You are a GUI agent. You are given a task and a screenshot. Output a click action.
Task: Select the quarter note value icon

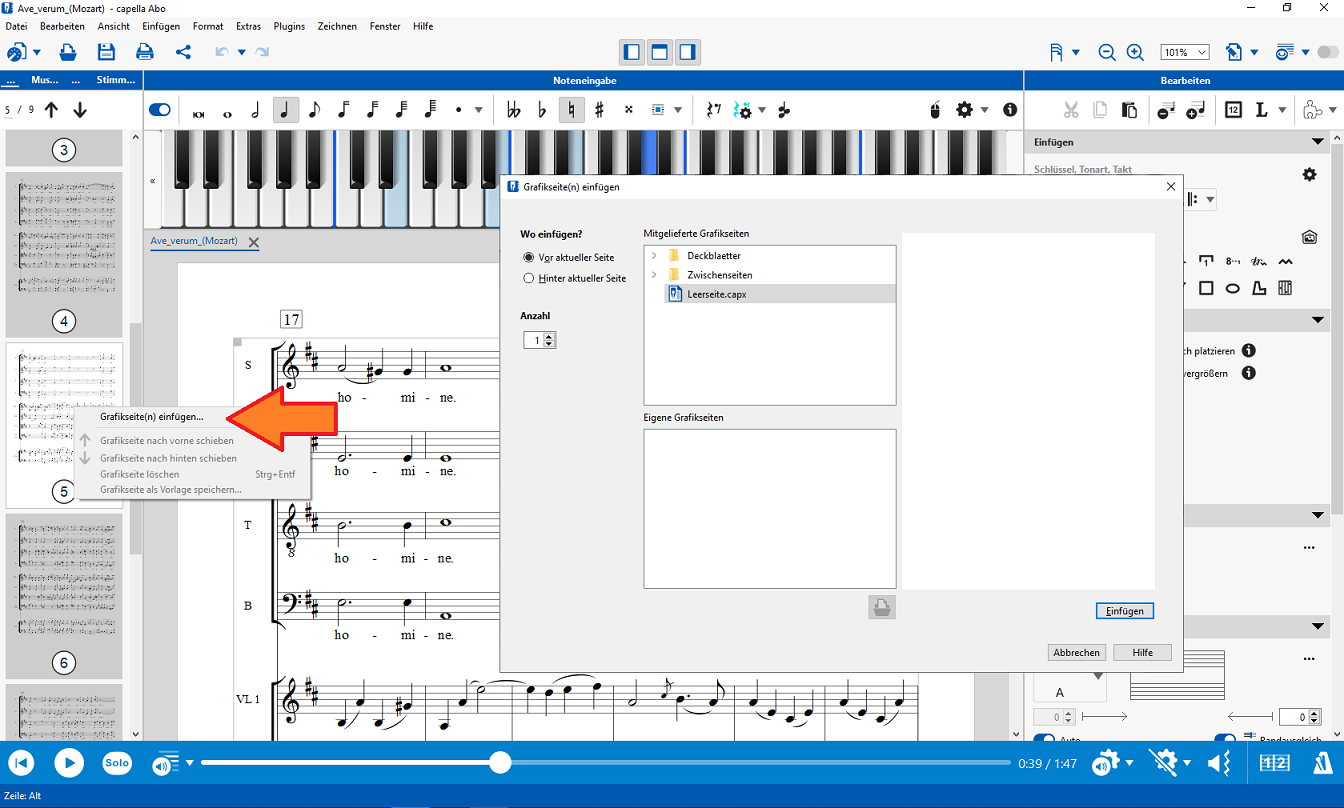[x=286, y=110]
